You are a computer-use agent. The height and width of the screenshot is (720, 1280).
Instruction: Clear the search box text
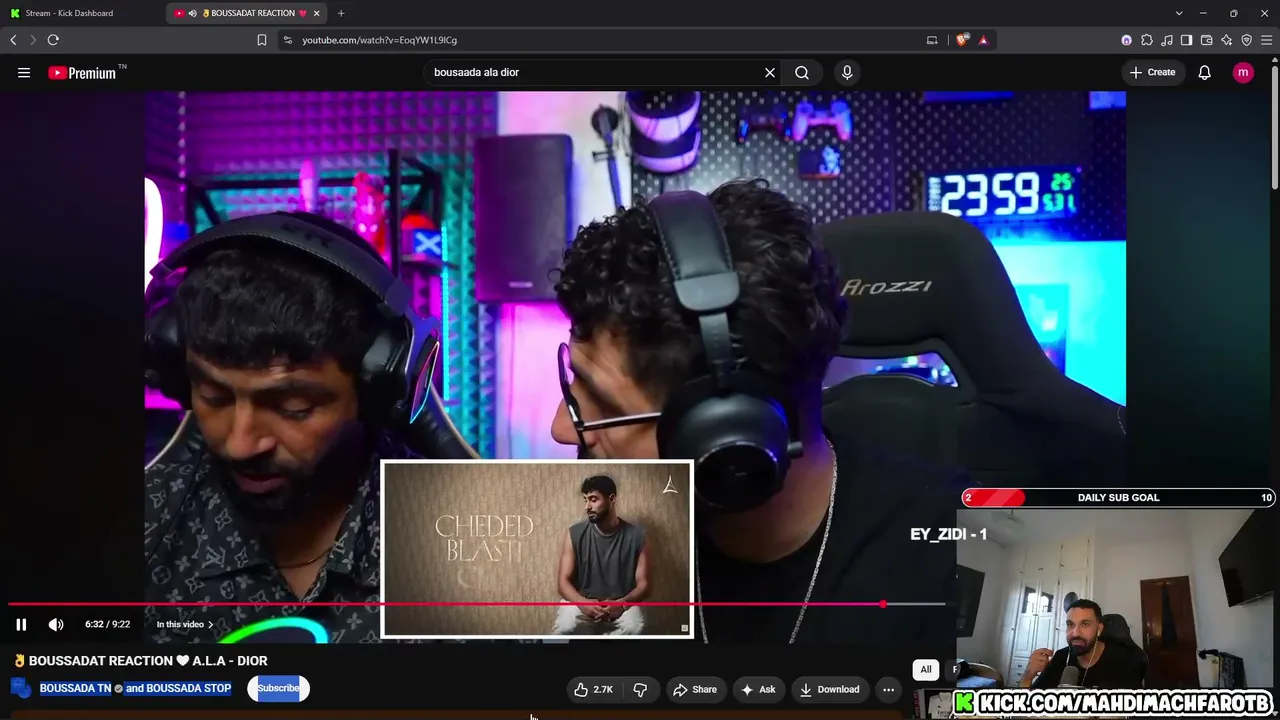tap(770, 72)
